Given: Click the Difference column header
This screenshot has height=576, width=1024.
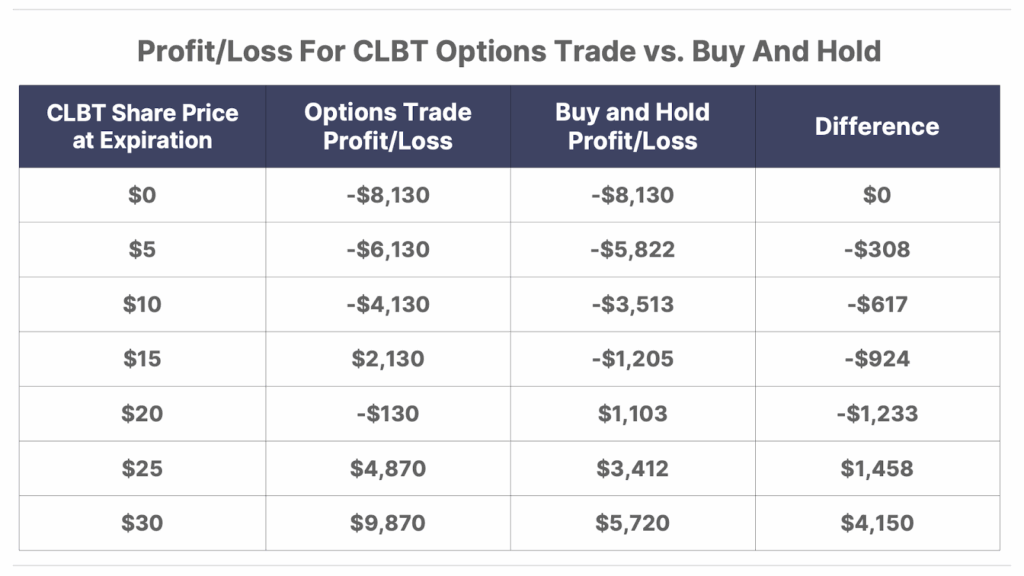Looking at the screenshot, I should tap(877, 127).
